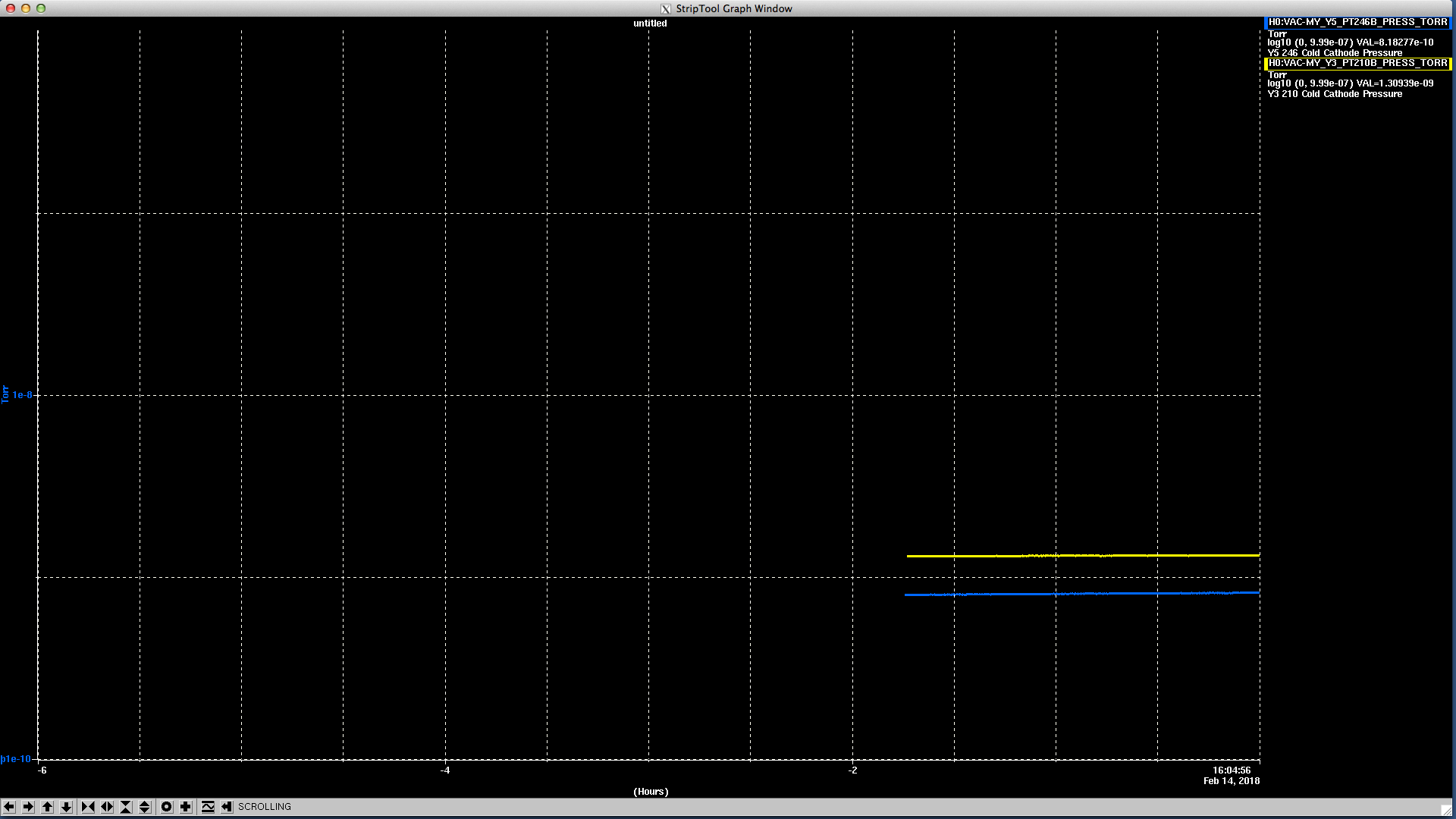1456x819 pixels.
Task: Click the vertical zoom-out triangles icon
Action: pos(145,807)
